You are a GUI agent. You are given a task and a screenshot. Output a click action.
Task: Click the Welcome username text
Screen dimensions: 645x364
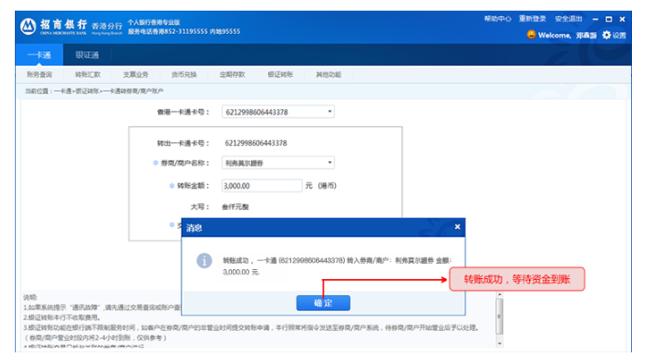click(567, 35)
